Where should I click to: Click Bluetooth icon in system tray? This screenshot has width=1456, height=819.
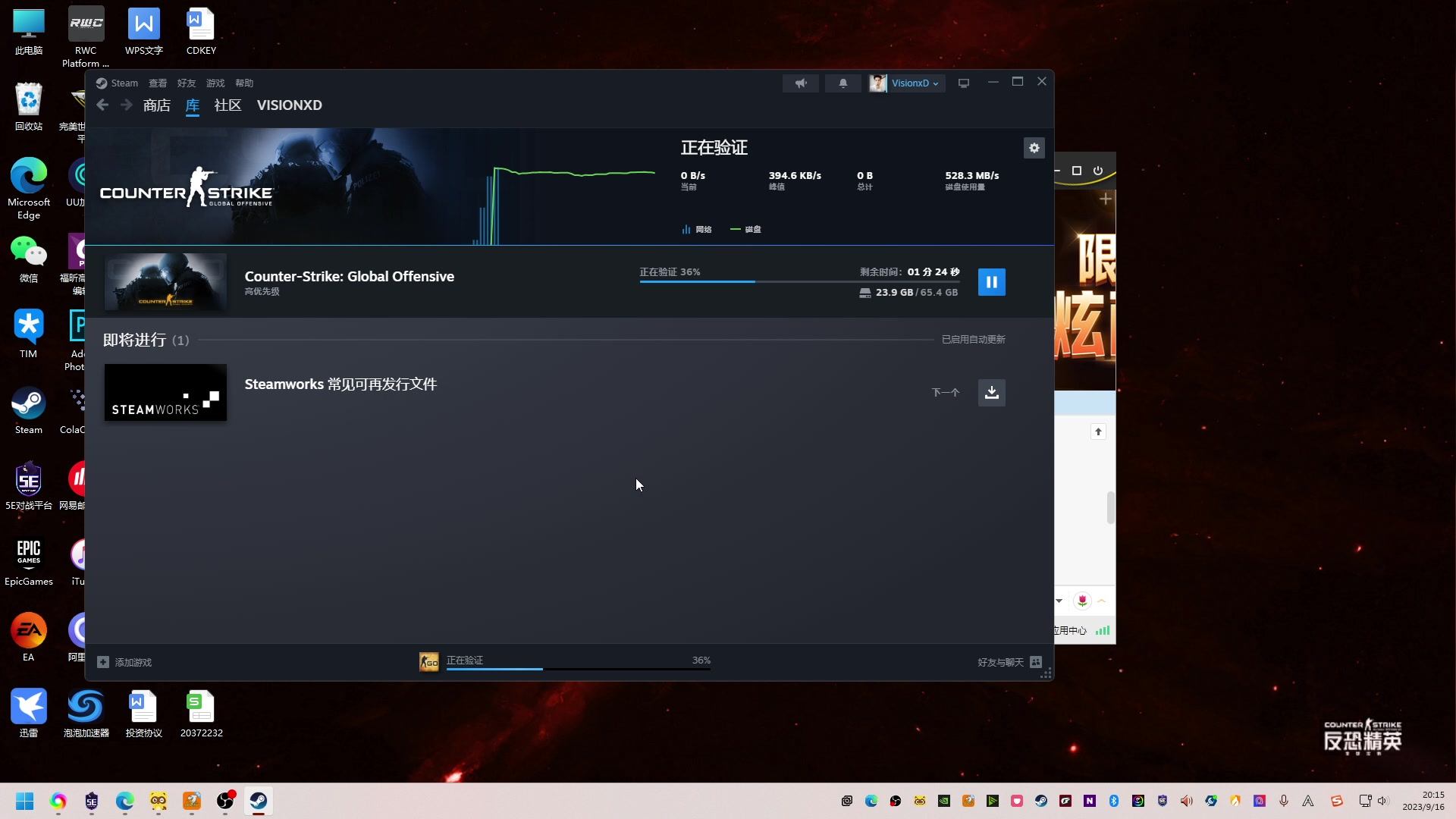1114,802
